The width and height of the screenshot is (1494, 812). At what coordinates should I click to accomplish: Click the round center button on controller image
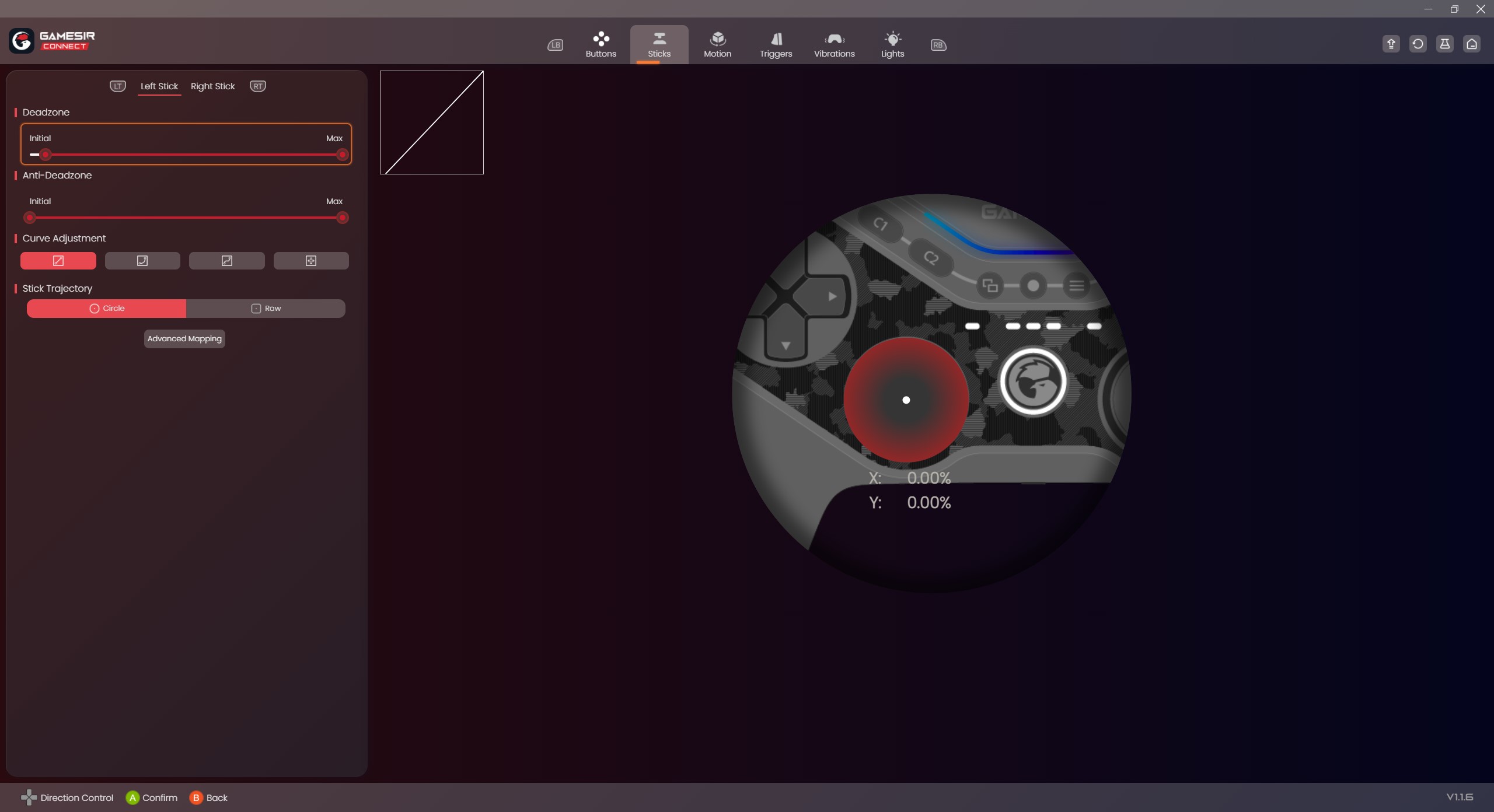pos(1033,286)
